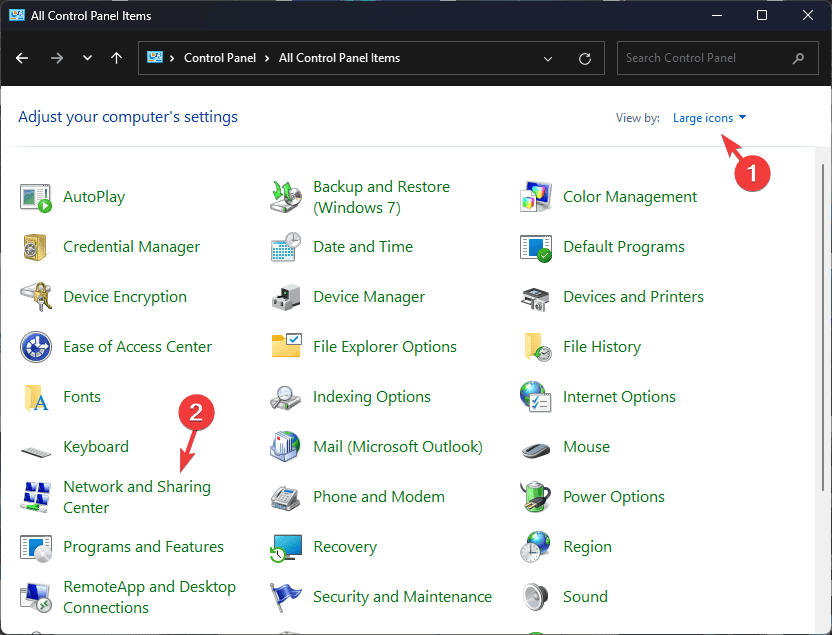This screenshot has height=635, width=832.
Task: Open the Recovery monitor icon
Action: tap(286, 548)
